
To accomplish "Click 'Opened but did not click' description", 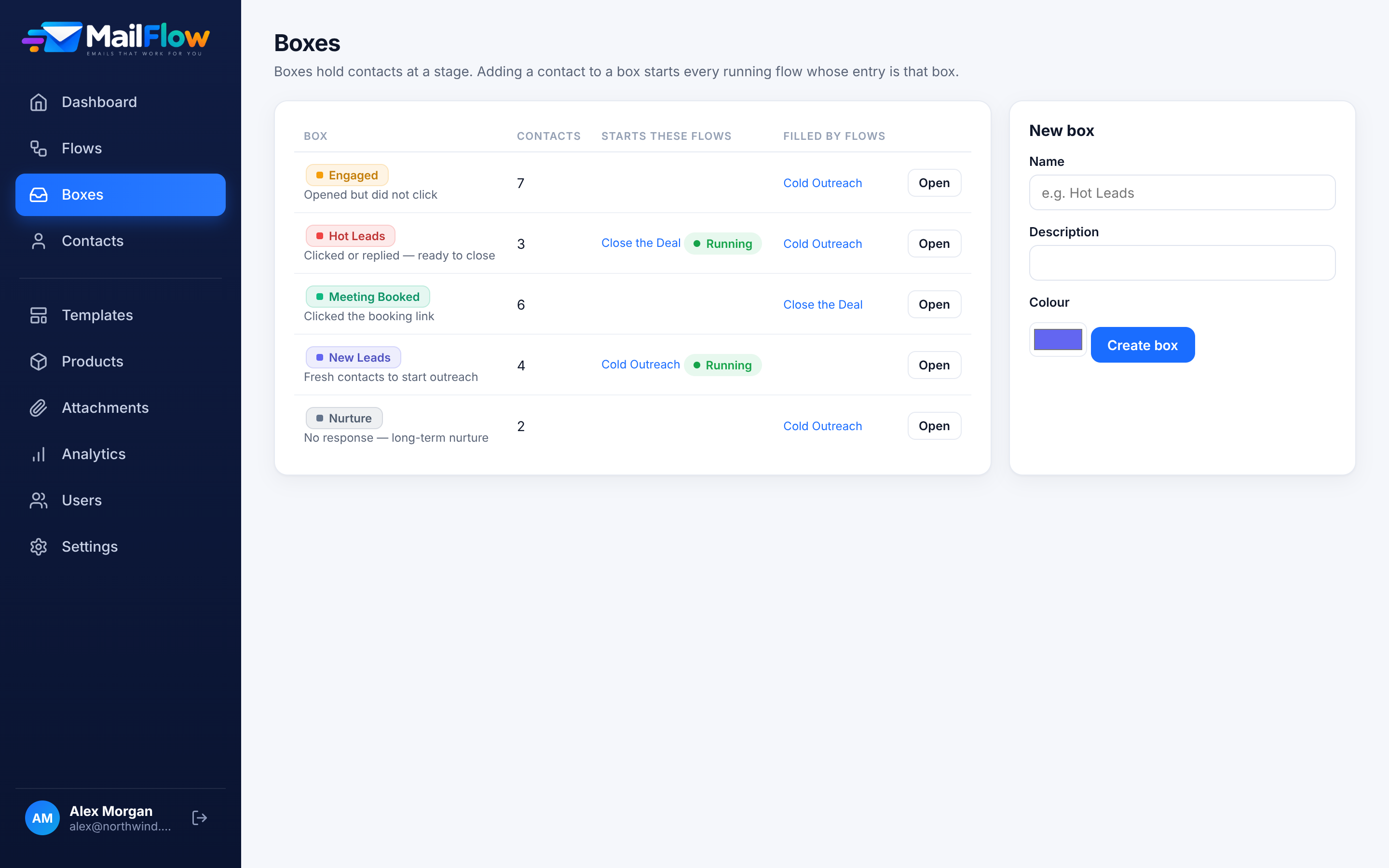I will pos(370,195).
